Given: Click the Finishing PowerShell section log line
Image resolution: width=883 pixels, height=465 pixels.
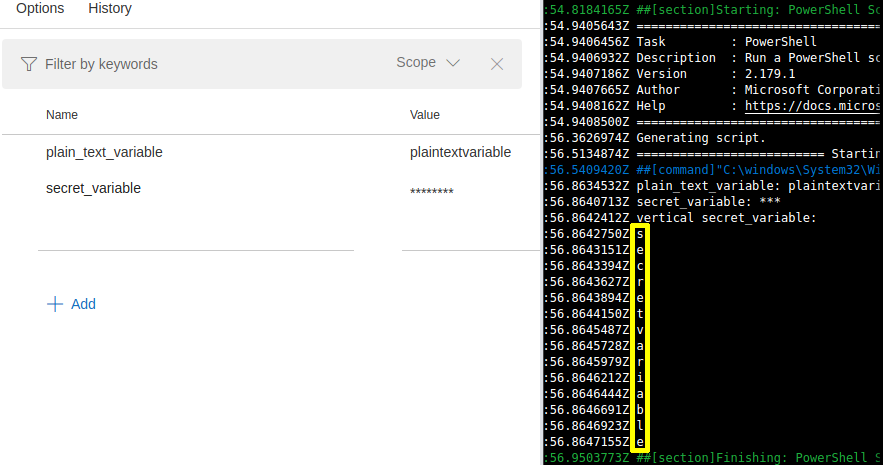Looking at the screenshot, I should (770, 458).
